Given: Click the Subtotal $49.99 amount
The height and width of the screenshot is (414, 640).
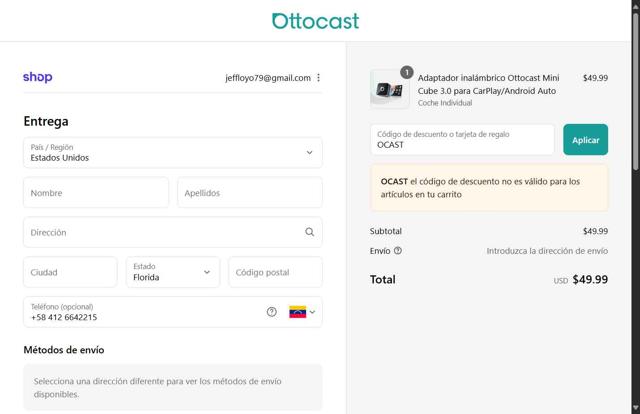Looking at the screenshot, I should pyautogui.click(x=595, y=231).
